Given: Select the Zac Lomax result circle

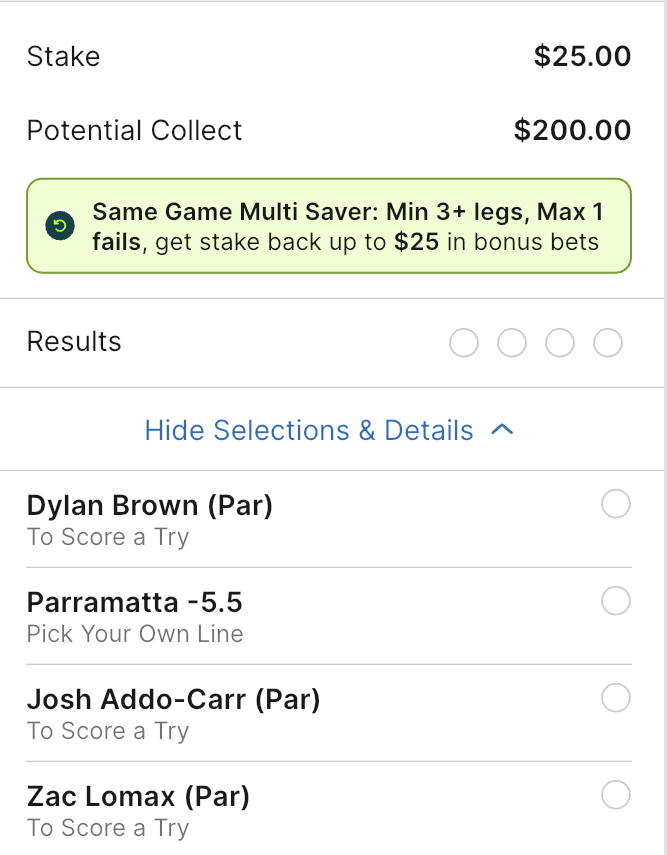Looking at the screenshot, I should (616, 795).
